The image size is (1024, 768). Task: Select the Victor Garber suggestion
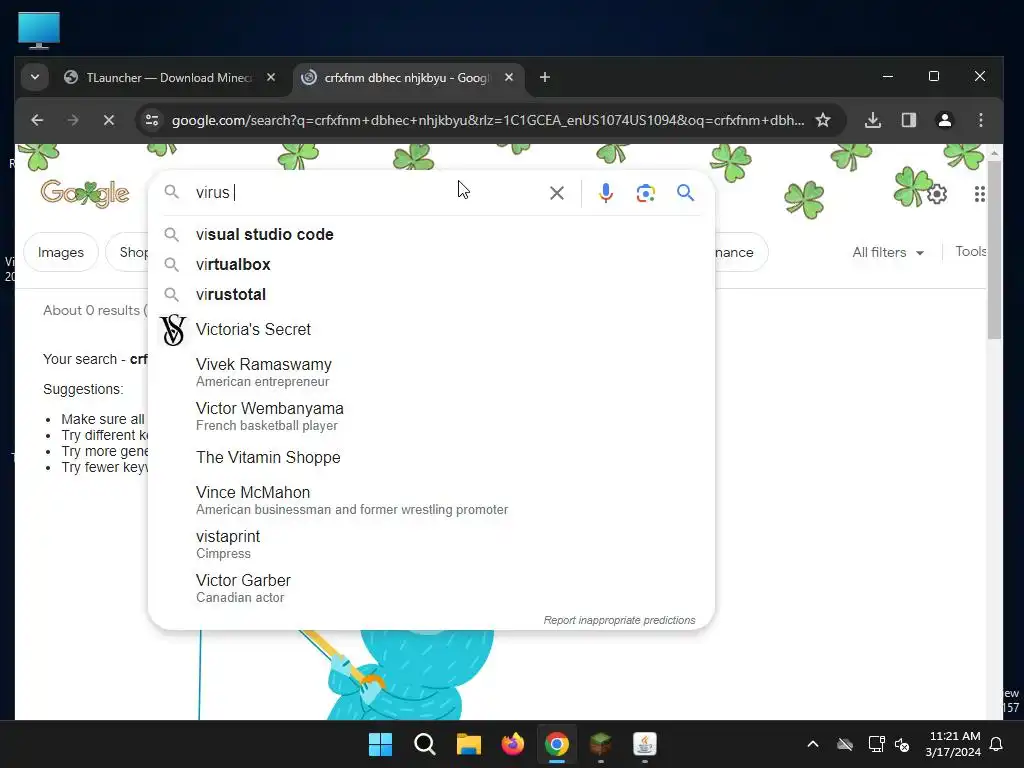431,588
